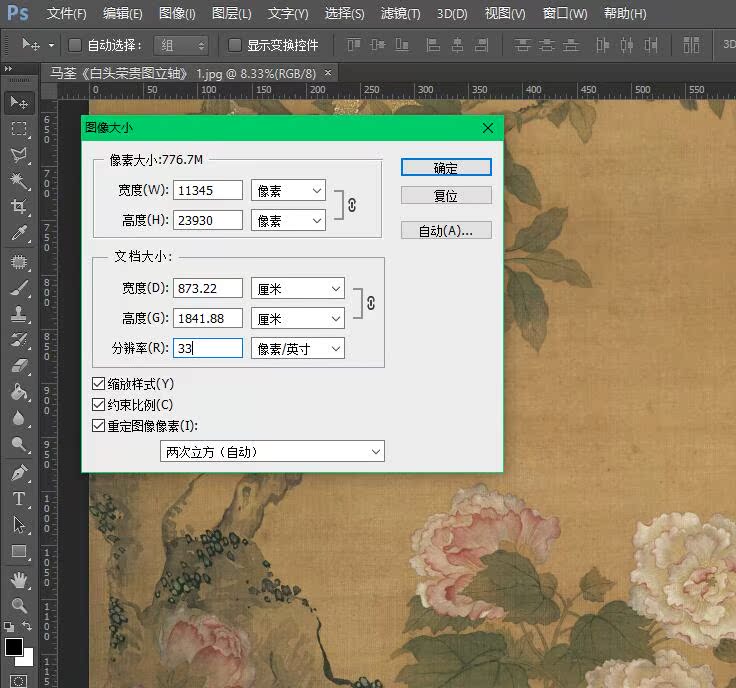
Task: Select the Horizontal Type tool
Action: point(19,498)
